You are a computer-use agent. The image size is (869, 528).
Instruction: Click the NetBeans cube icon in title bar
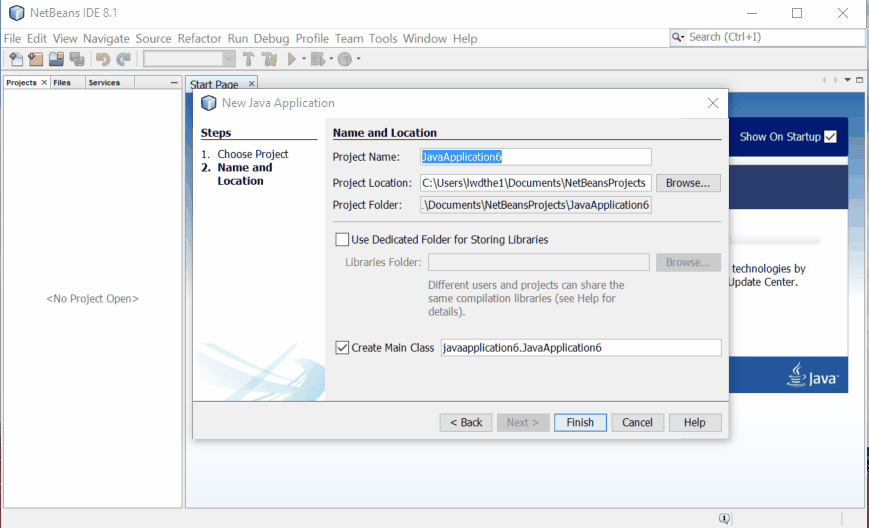pos(17,13)
